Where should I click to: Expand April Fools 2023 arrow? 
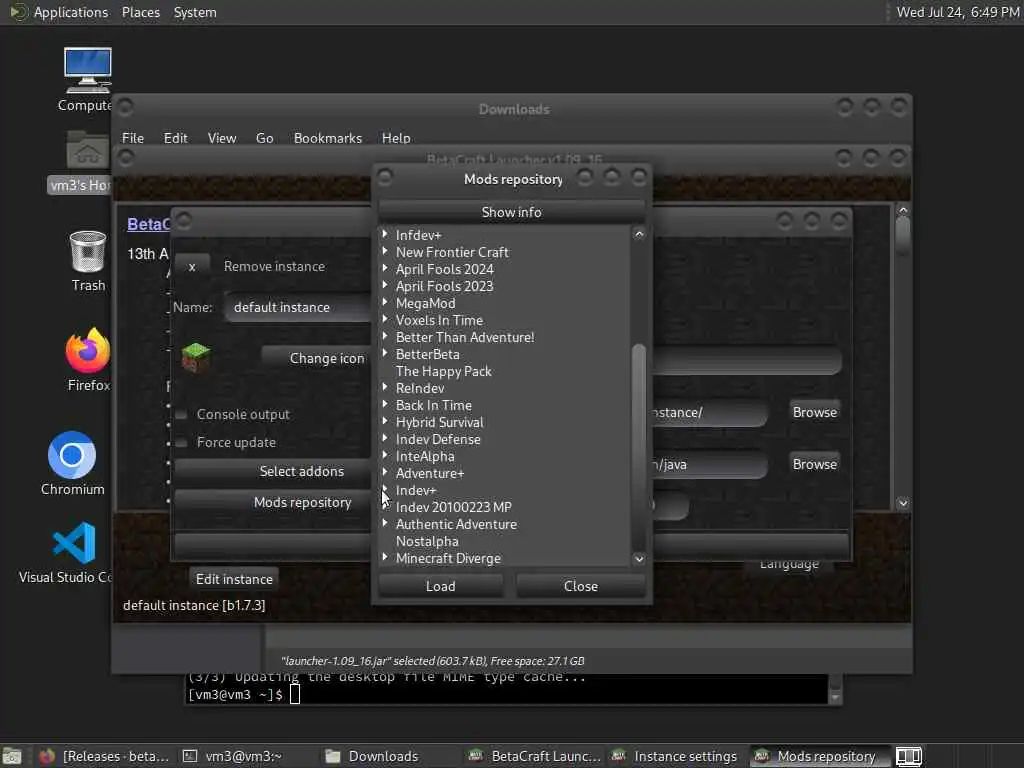[385, 285]
